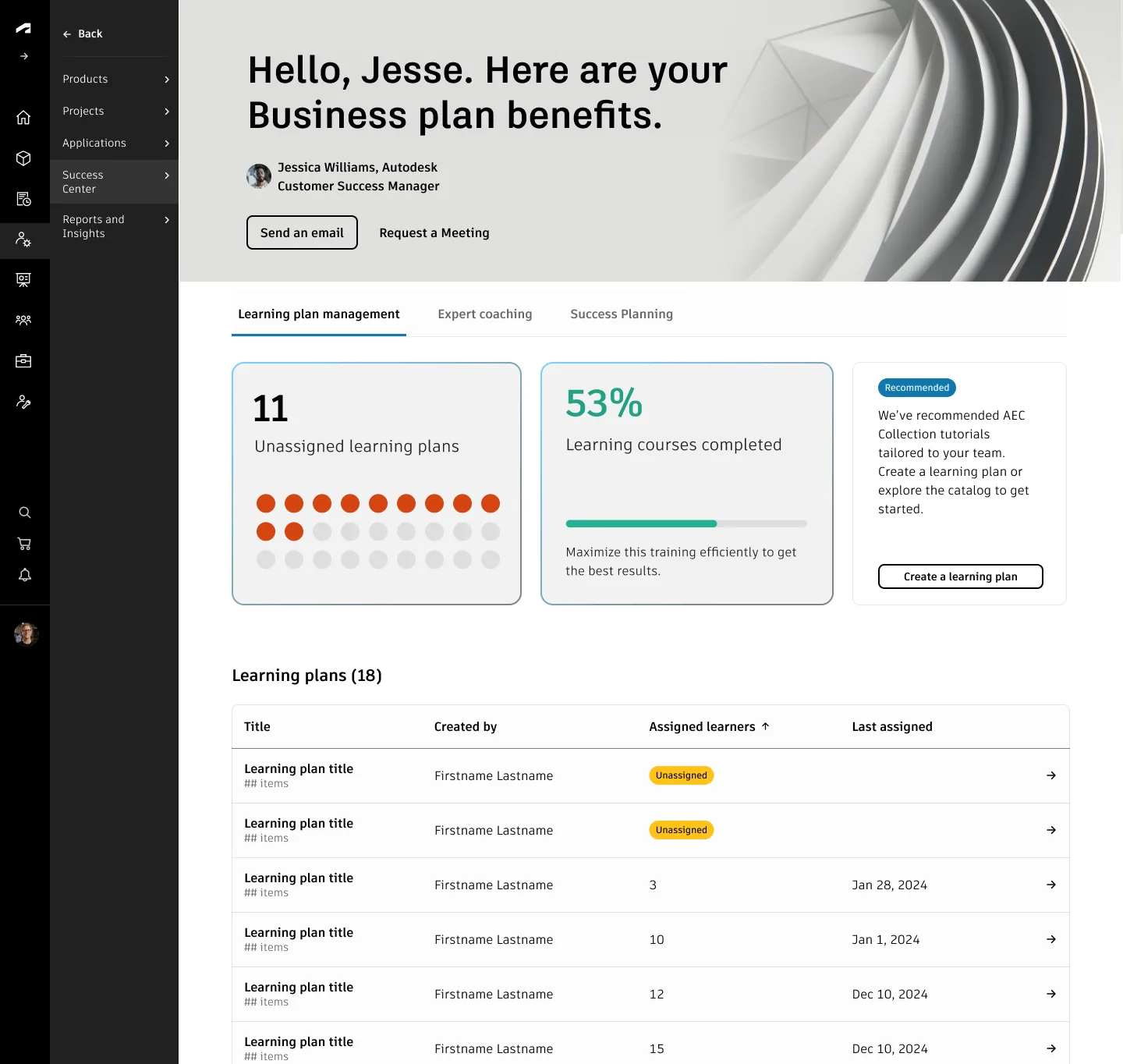The width and height of the screenshot is (1123, 1064).
Task: Click the search magnifier icon
Action: point(25,512)
